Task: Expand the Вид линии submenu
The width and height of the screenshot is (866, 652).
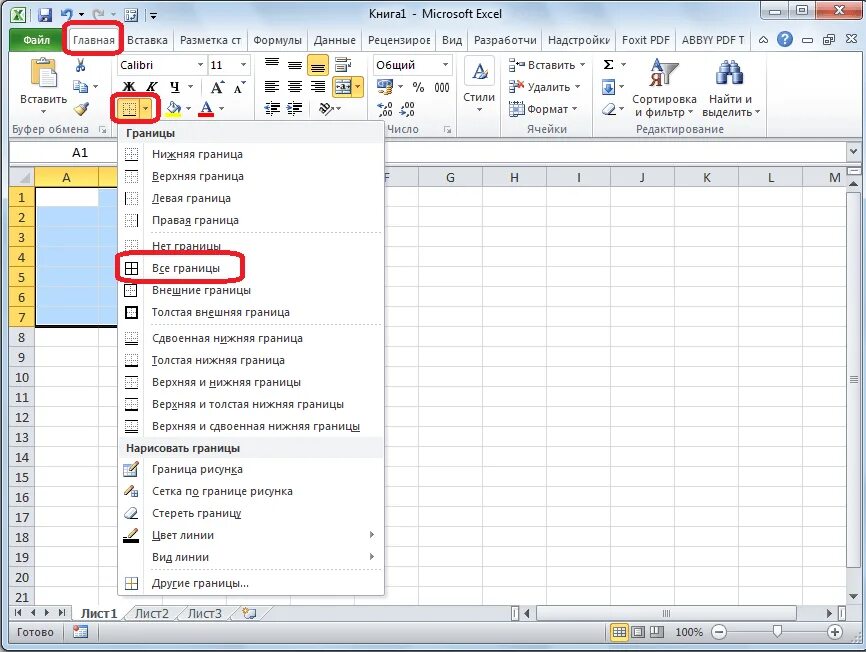Action: point(251,557)
